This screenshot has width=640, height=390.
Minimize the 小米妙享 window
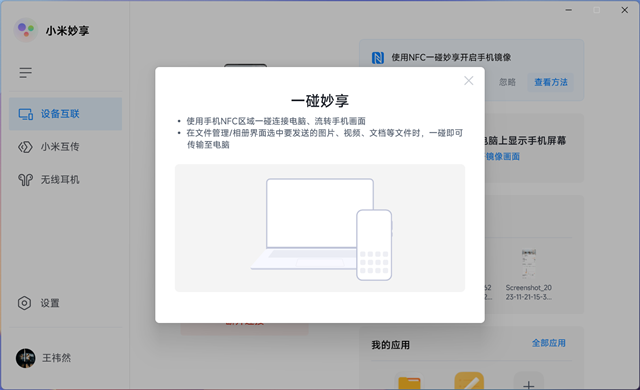[569, 10]
